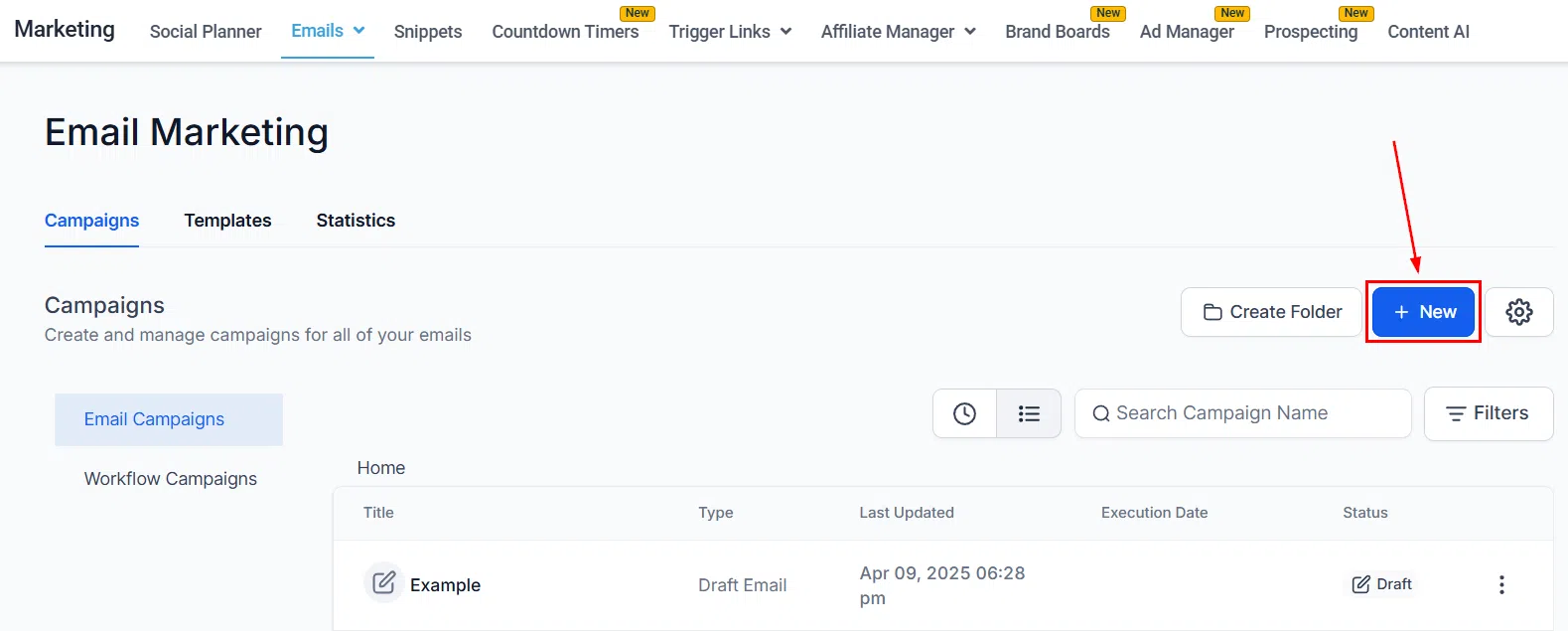
Task: Click the magnifier icon in search box
Action: [x=1100, y=413]
